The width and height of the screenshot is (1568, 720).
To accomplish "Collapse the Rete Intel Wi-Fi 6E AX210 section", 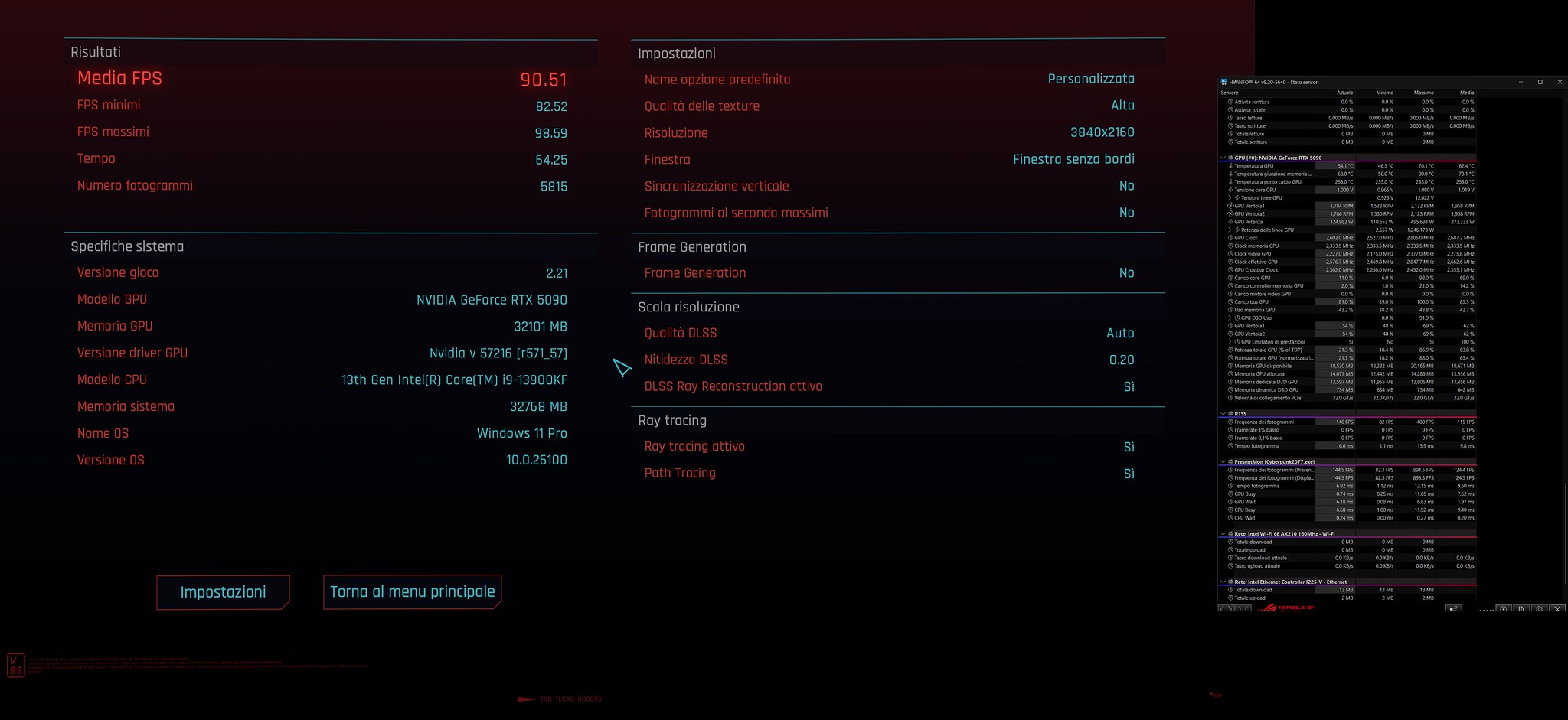I will (1223, 534).
